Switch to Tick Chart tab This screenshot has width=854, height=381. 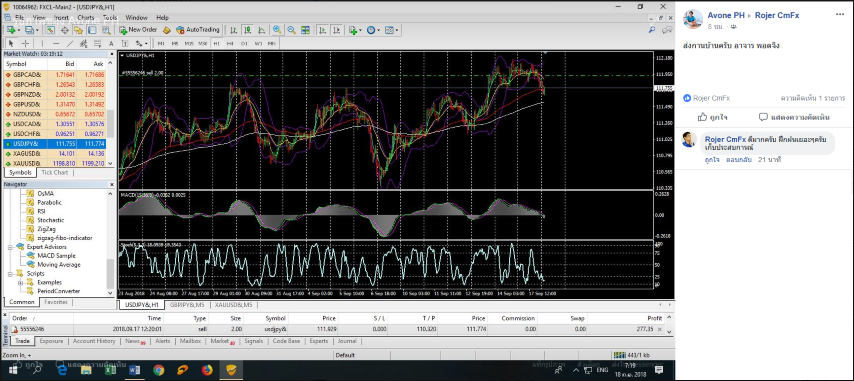54,173
